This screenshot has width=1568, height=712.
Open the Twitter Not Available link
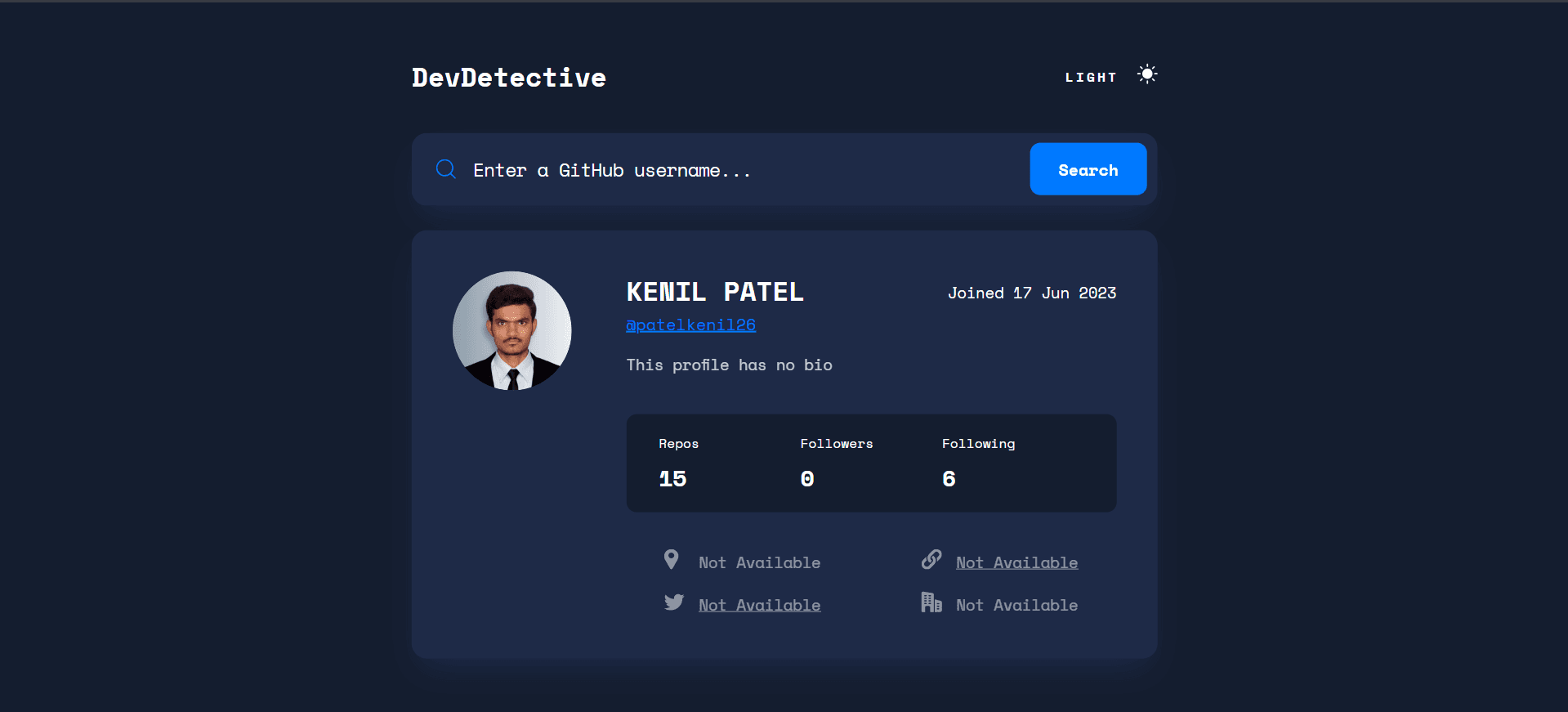[759, 605]
